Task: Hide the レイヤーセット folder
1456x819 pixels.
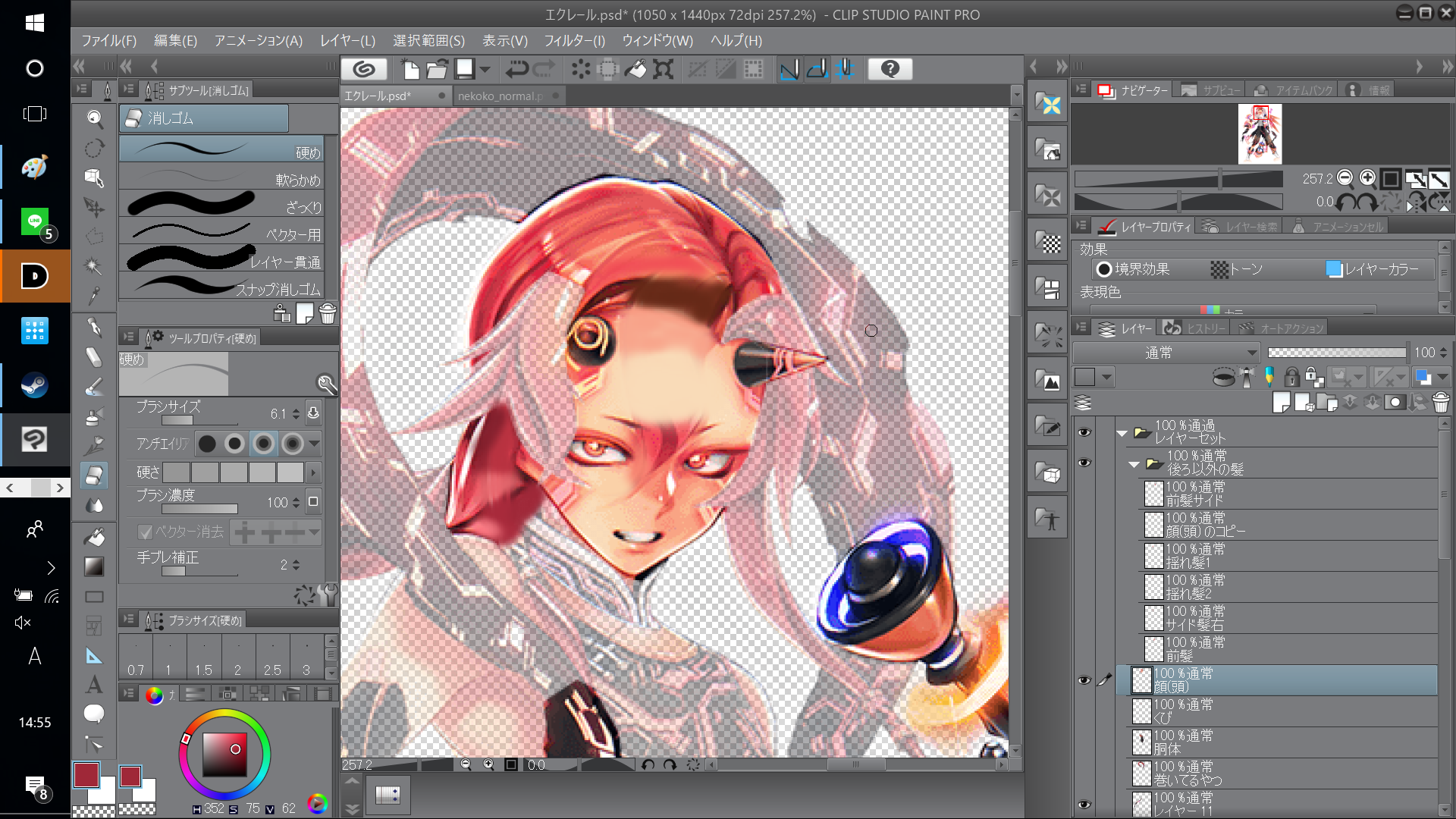Action: pos(1084,431)
